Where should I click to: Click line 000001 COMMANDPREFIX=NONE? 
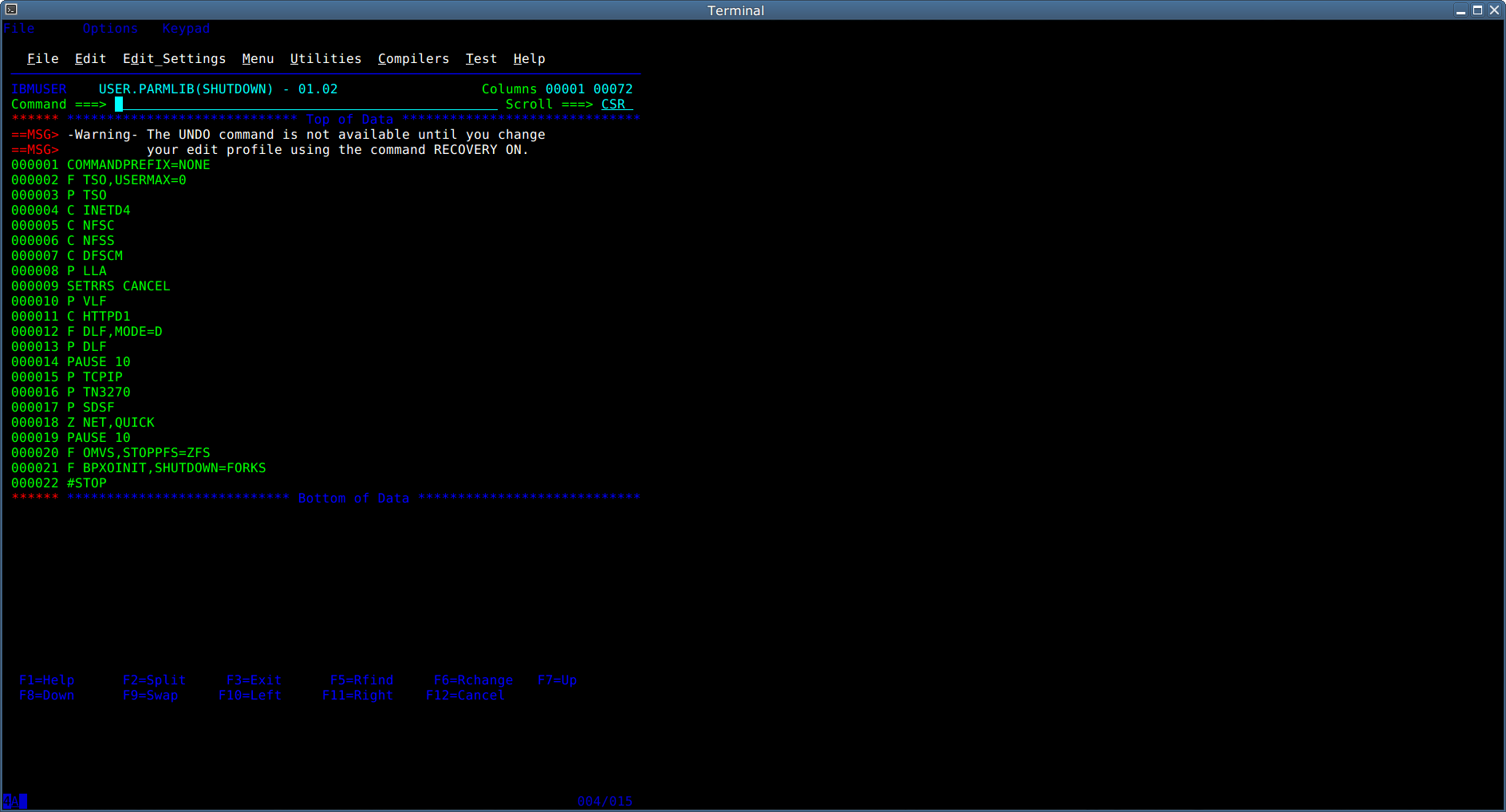click(x=111, y=165)
